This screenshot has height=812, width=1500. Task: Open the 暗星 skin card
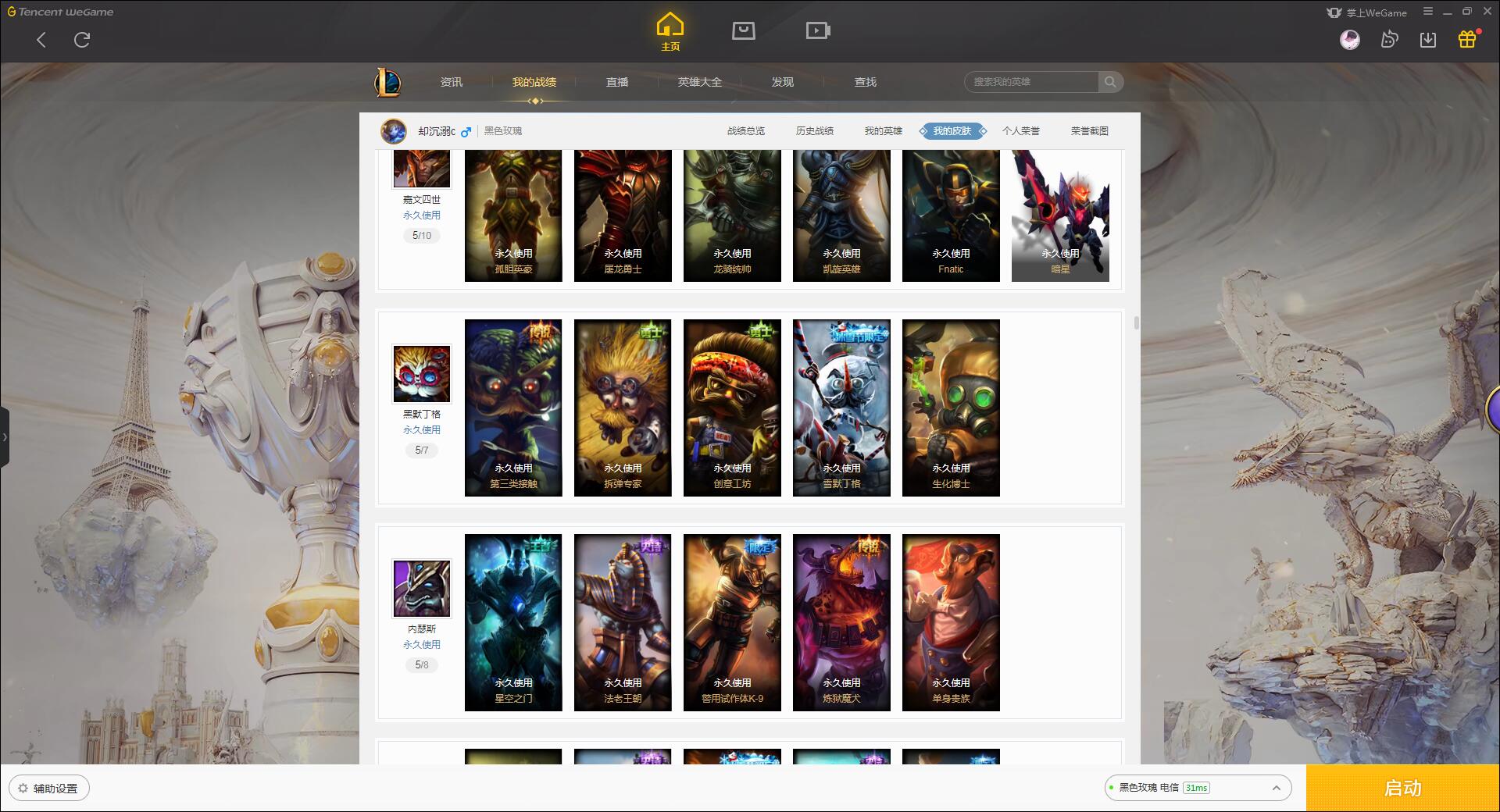[x=1060, y=215]
